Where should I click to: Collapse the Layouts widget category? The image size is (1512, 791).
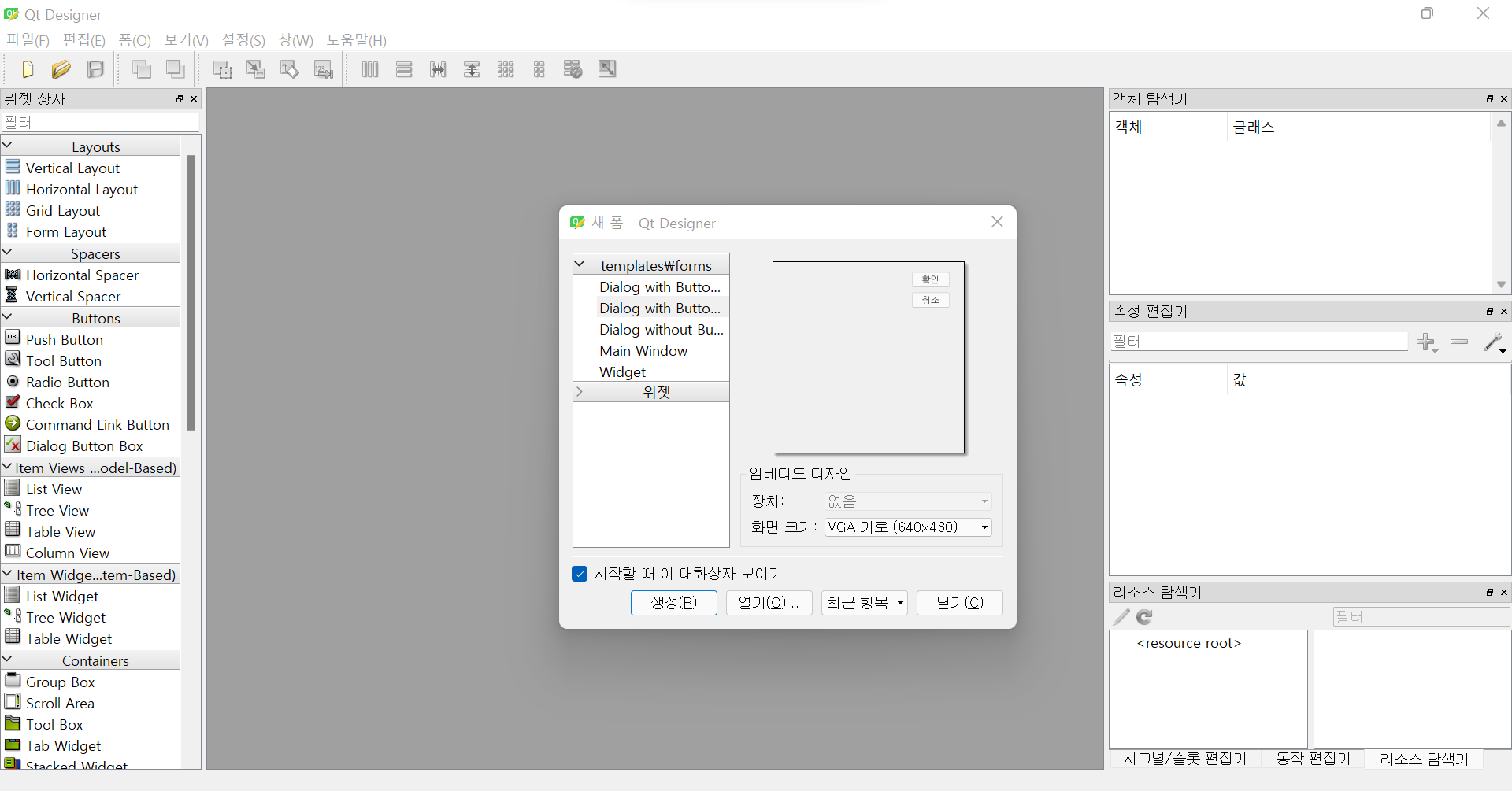8,146
